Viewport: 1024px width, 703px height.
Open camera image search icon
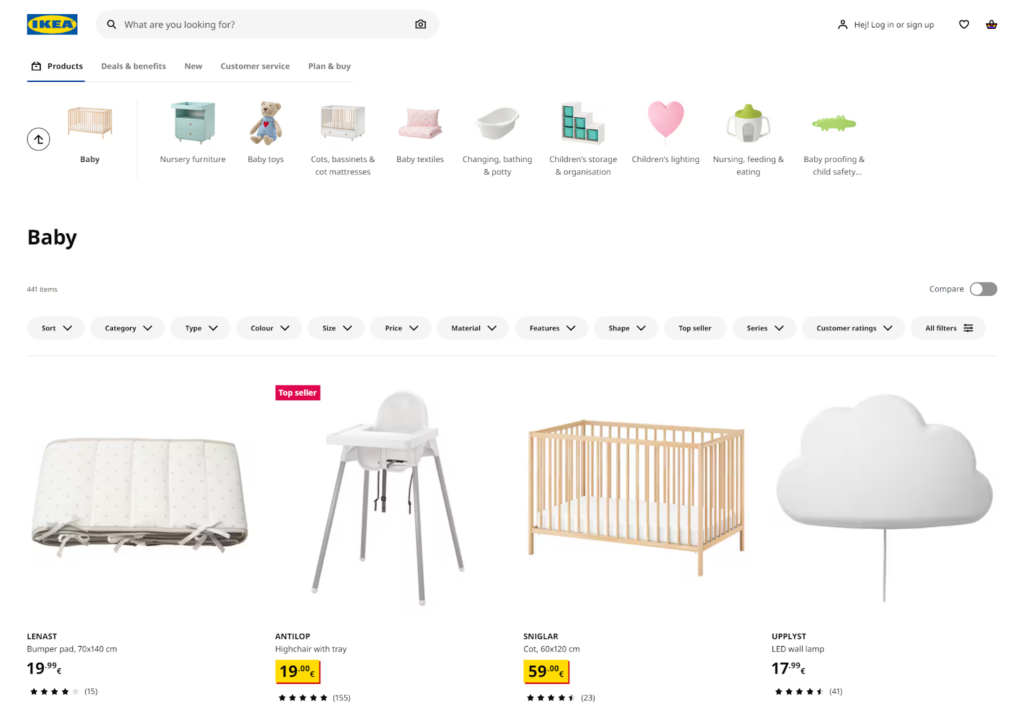pyautogui.click(x=421, y=24)
